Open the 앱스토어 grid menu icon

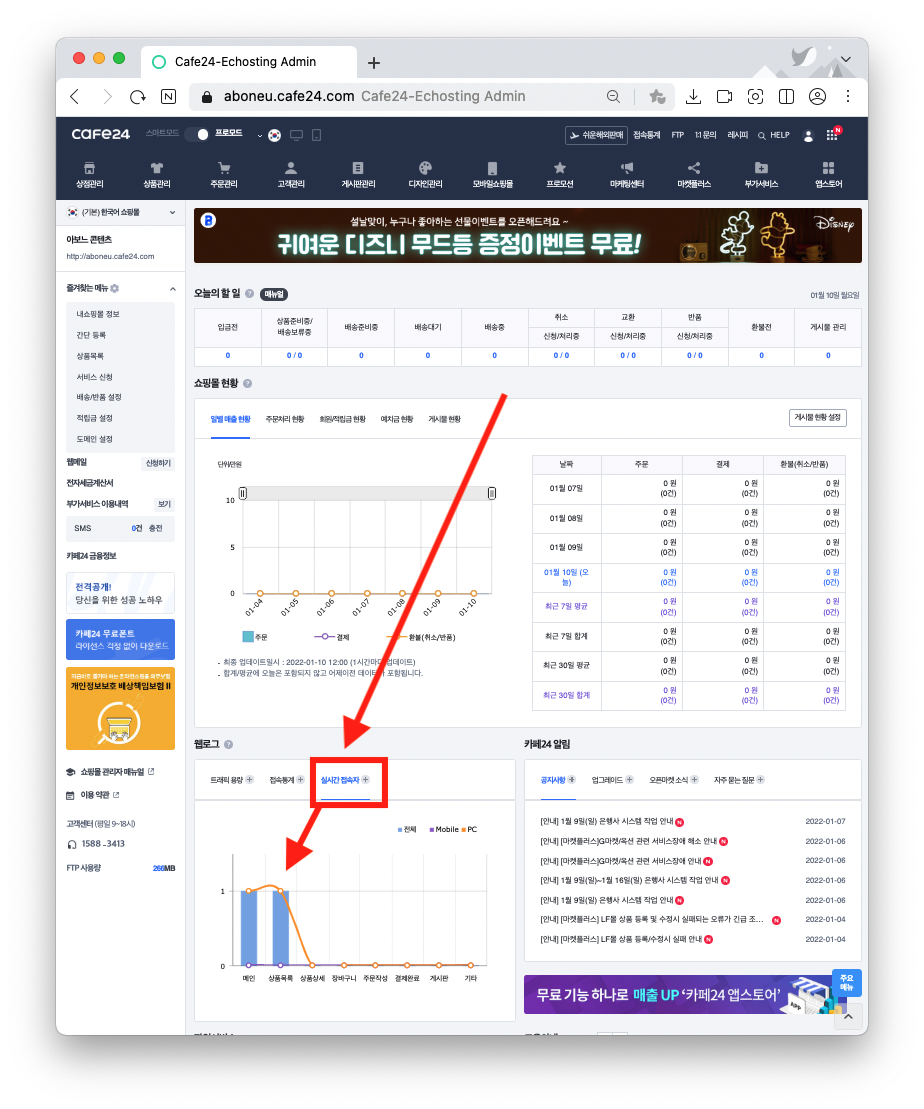tap(828, 168)
